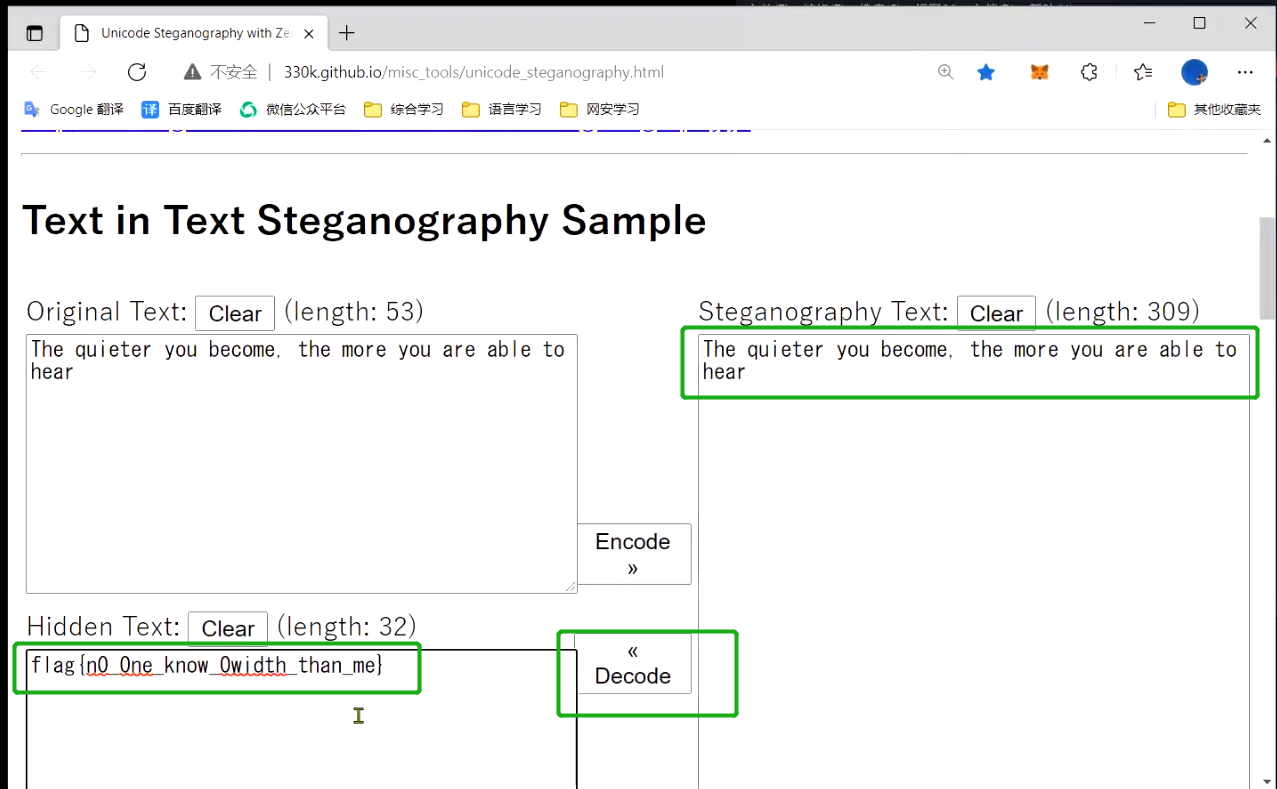Open 微信公众平台 bookmark

click(293, 109)
